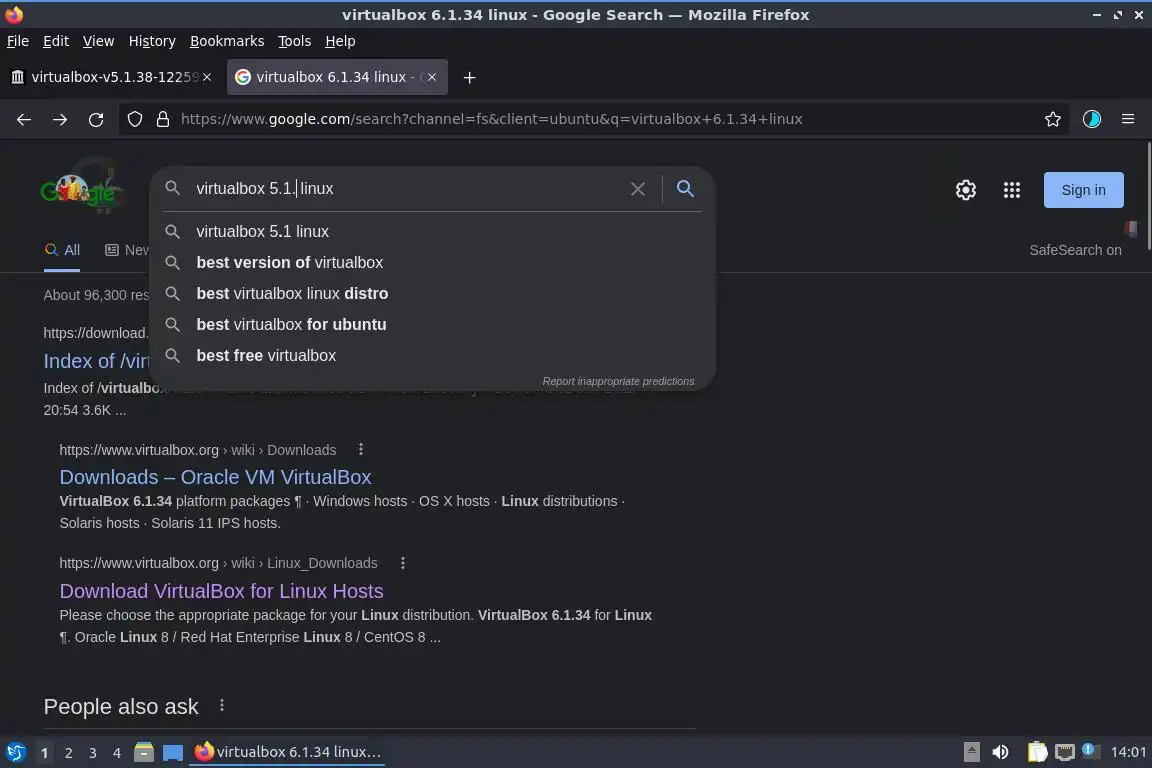The width and height of the screenshot is (1152, 768).
Task: Adjust volume from the speaker tray icon
Action: [1000, 752]
